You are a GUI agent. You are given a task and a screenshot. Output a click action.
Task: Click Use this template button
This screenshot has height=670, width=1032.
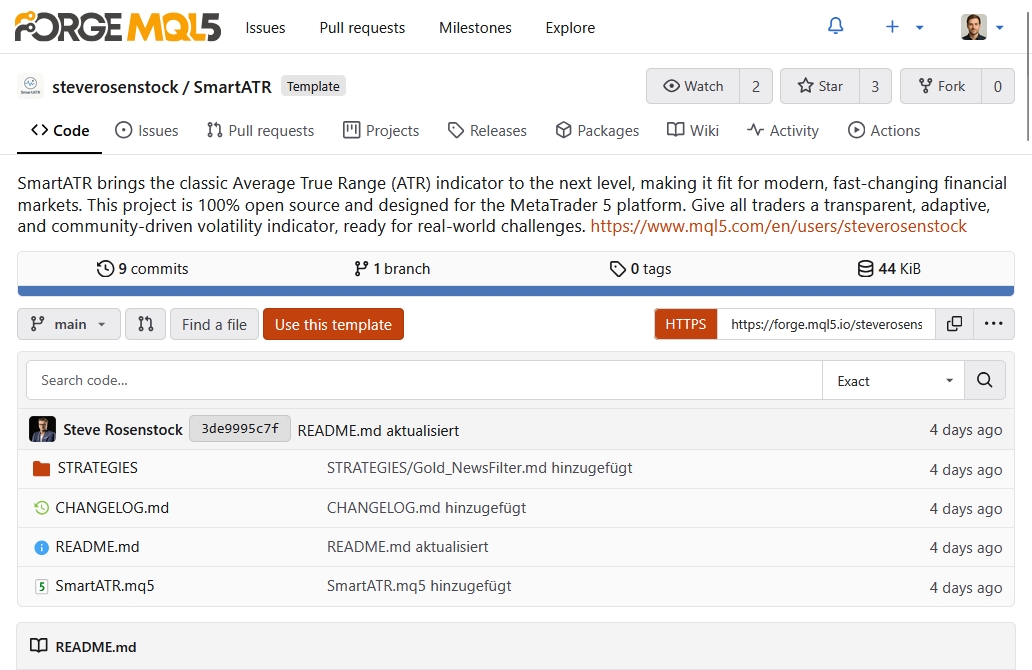pyautogui.click(x=333, y=324)
